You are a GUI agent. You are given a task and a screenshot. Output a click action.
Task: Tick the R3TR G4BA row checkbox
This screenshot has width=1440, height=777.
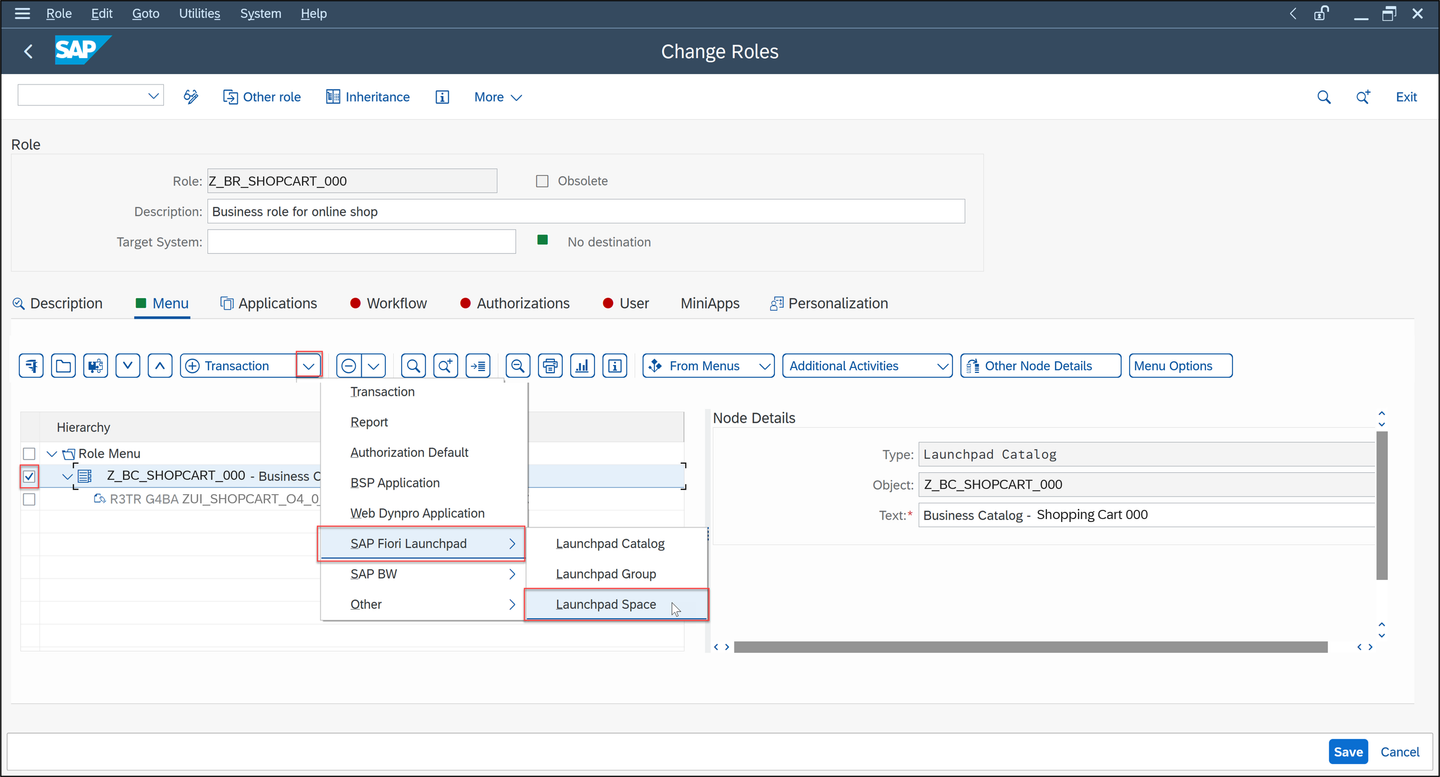point(29,499)
